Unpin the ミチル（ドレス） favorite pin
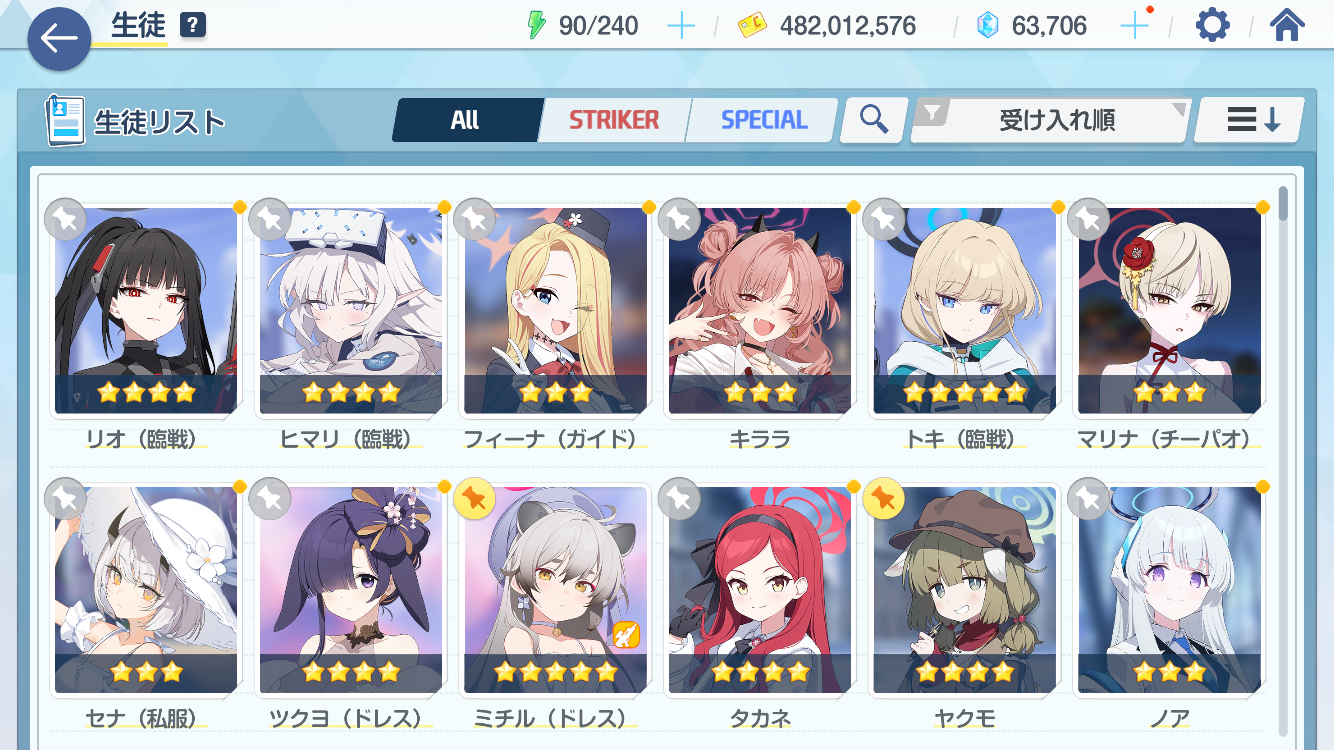This screenshot has height=750, width=1334. (x=474, y=500)
